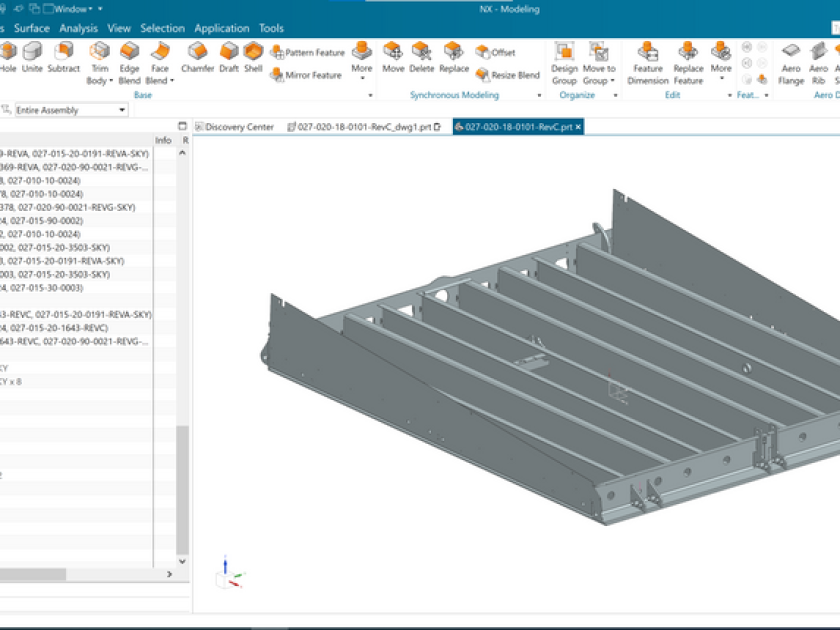Viewport: 840px width, 630px height.
Task: Choose the Draft tool
Action: (229, 57)
